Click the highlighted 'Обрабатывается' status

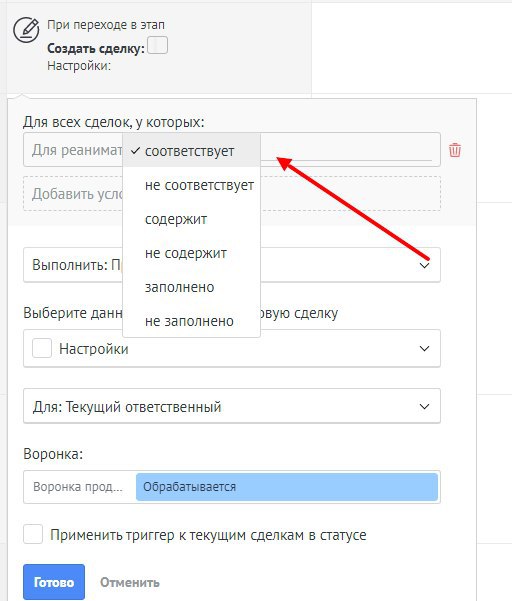tap(287, 487)
